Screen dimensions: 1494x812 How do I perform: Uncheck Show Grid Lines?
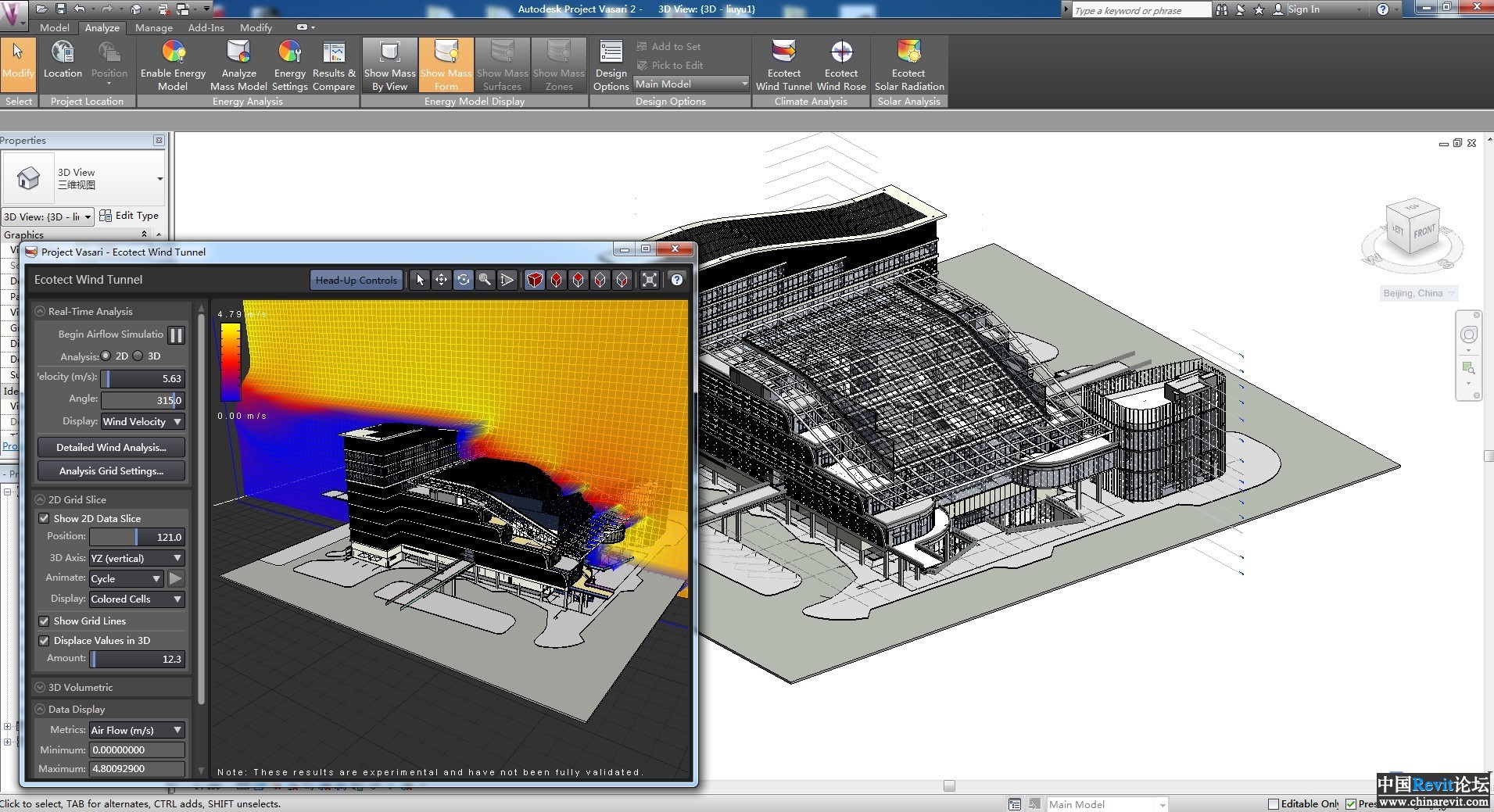(x=45, y=621)
